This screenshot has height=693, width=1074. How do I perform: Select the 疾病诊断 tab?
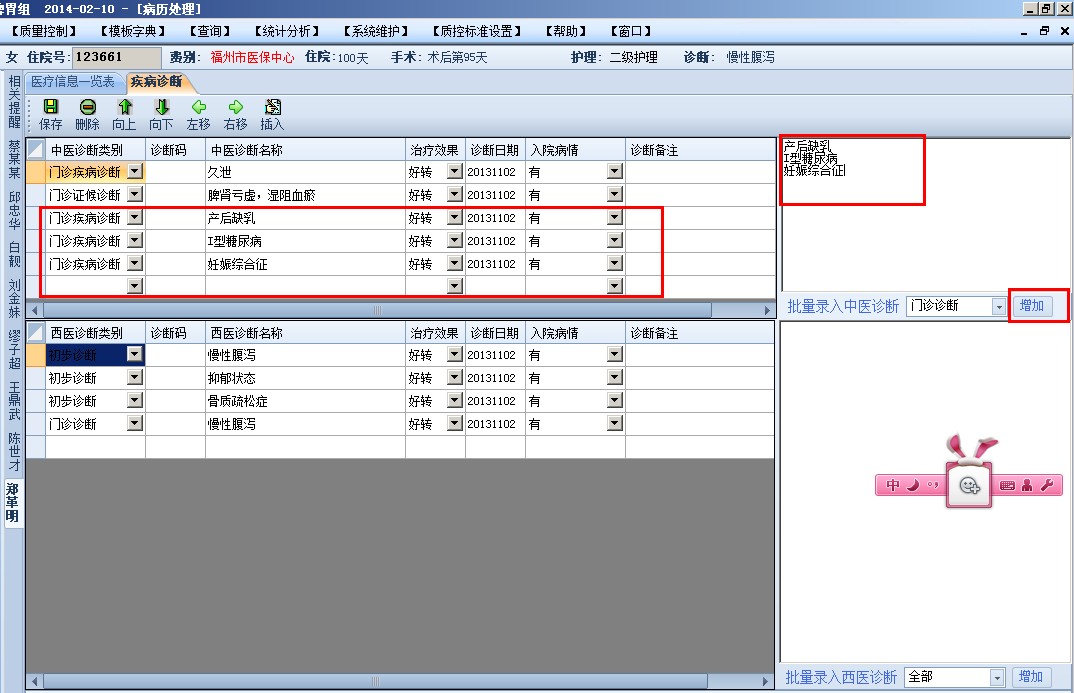157,81
